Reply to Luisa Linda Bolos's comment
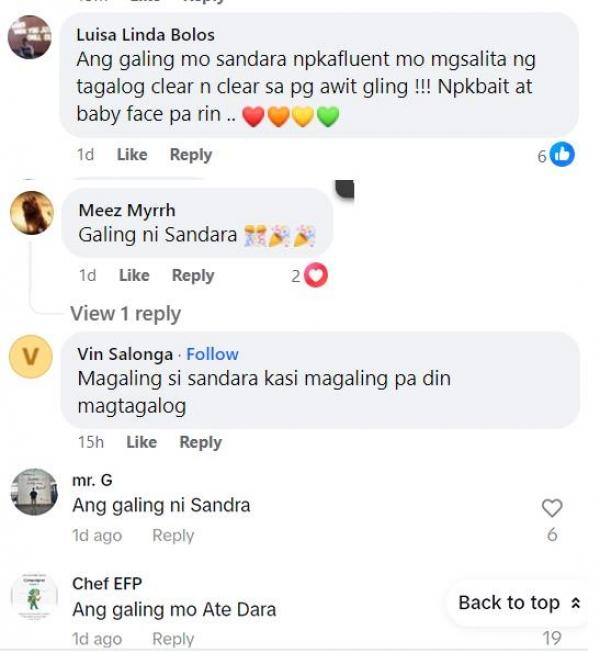 (191, 155)
